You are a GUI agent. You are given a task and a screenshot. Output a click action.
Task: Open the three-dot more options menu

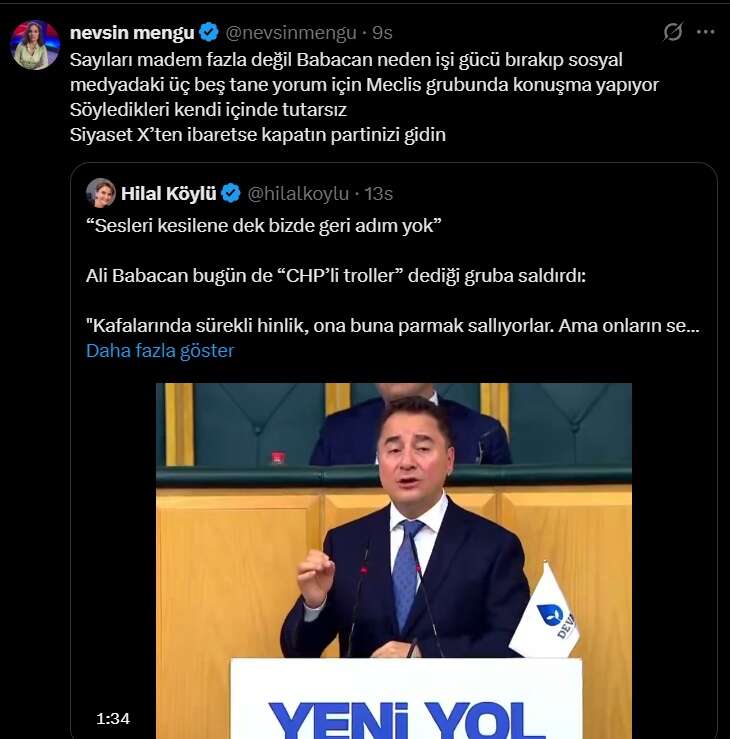click(706, 32)
